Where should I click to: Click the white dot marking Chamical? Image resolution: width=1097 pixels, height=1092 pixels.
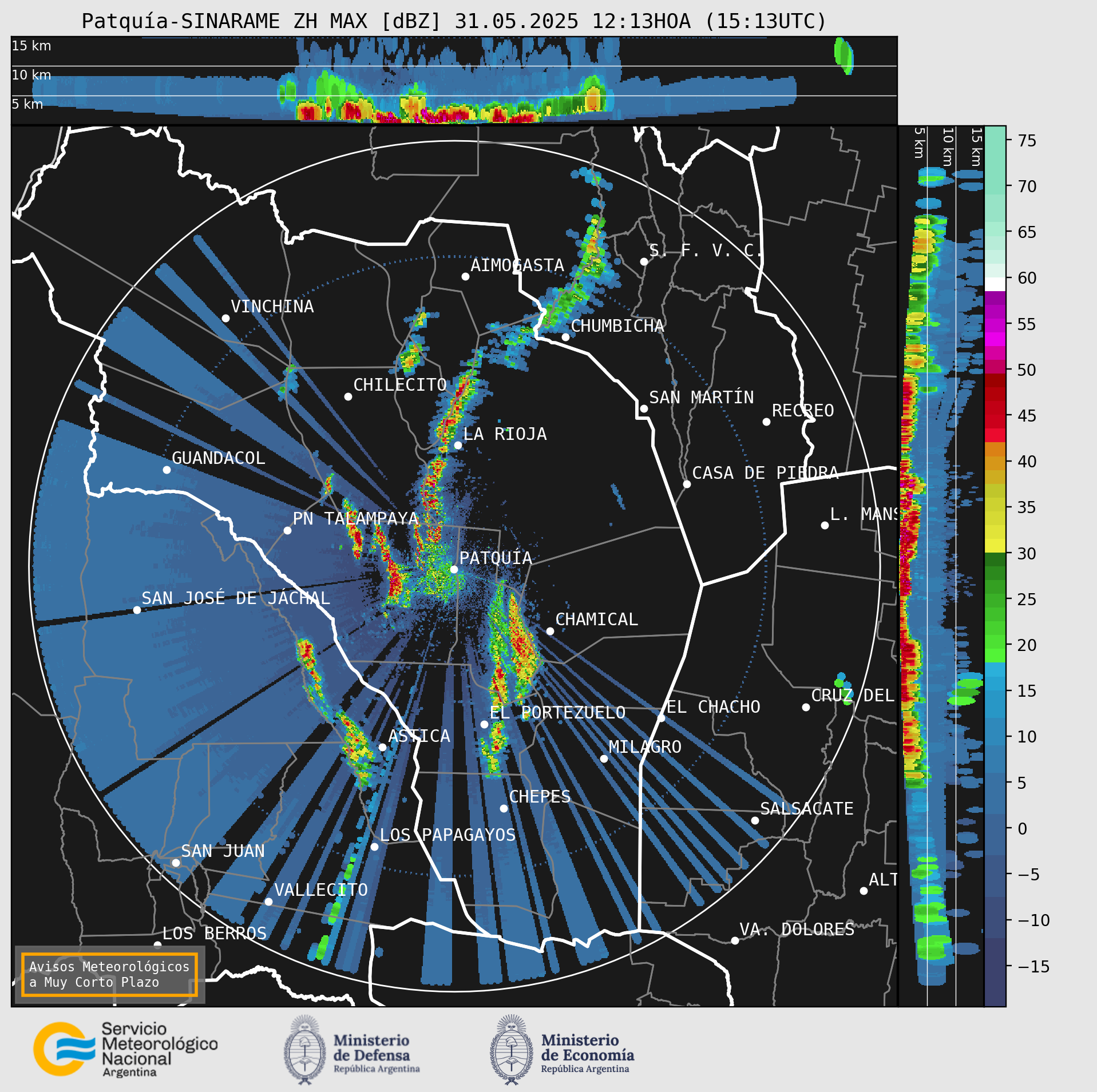[550, 631]
